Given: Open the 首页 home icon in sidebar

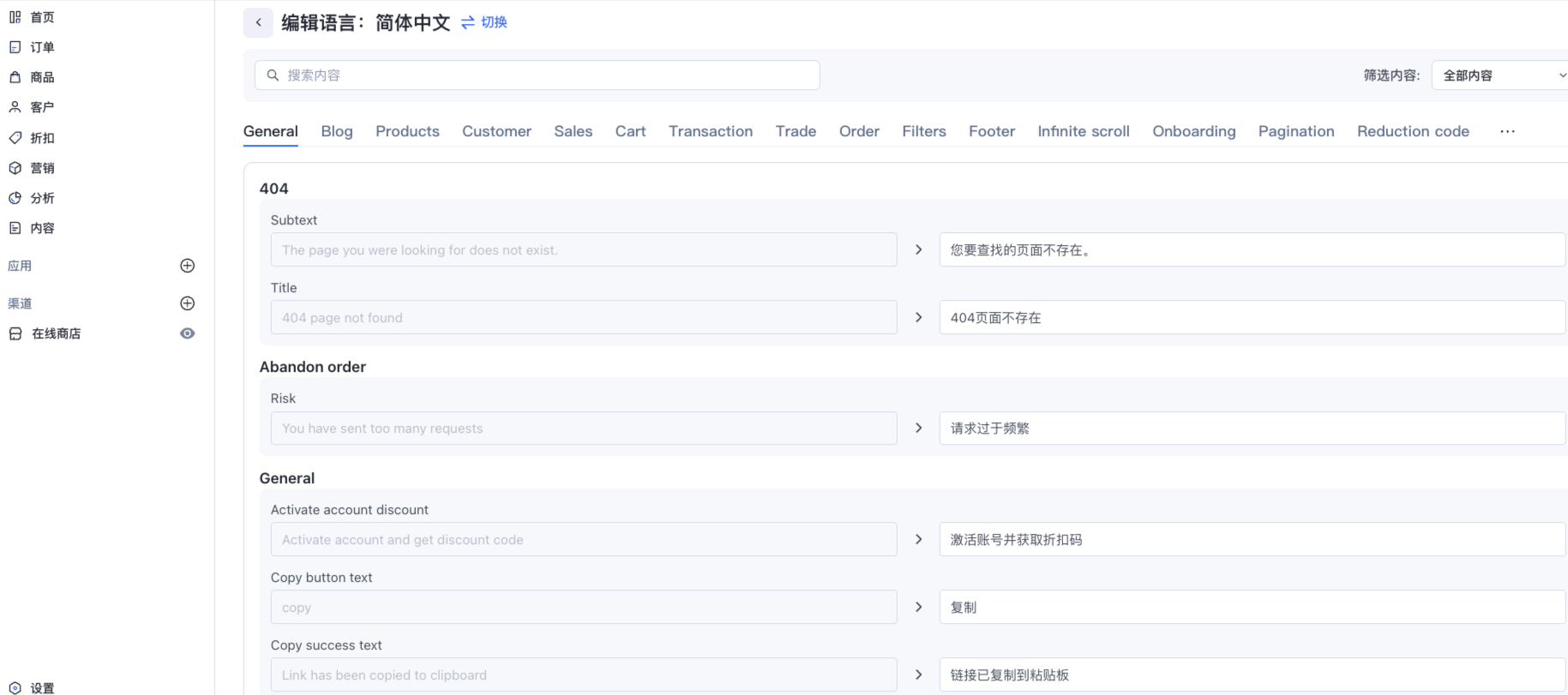Looking at the screenshot, I should (15, 17).
